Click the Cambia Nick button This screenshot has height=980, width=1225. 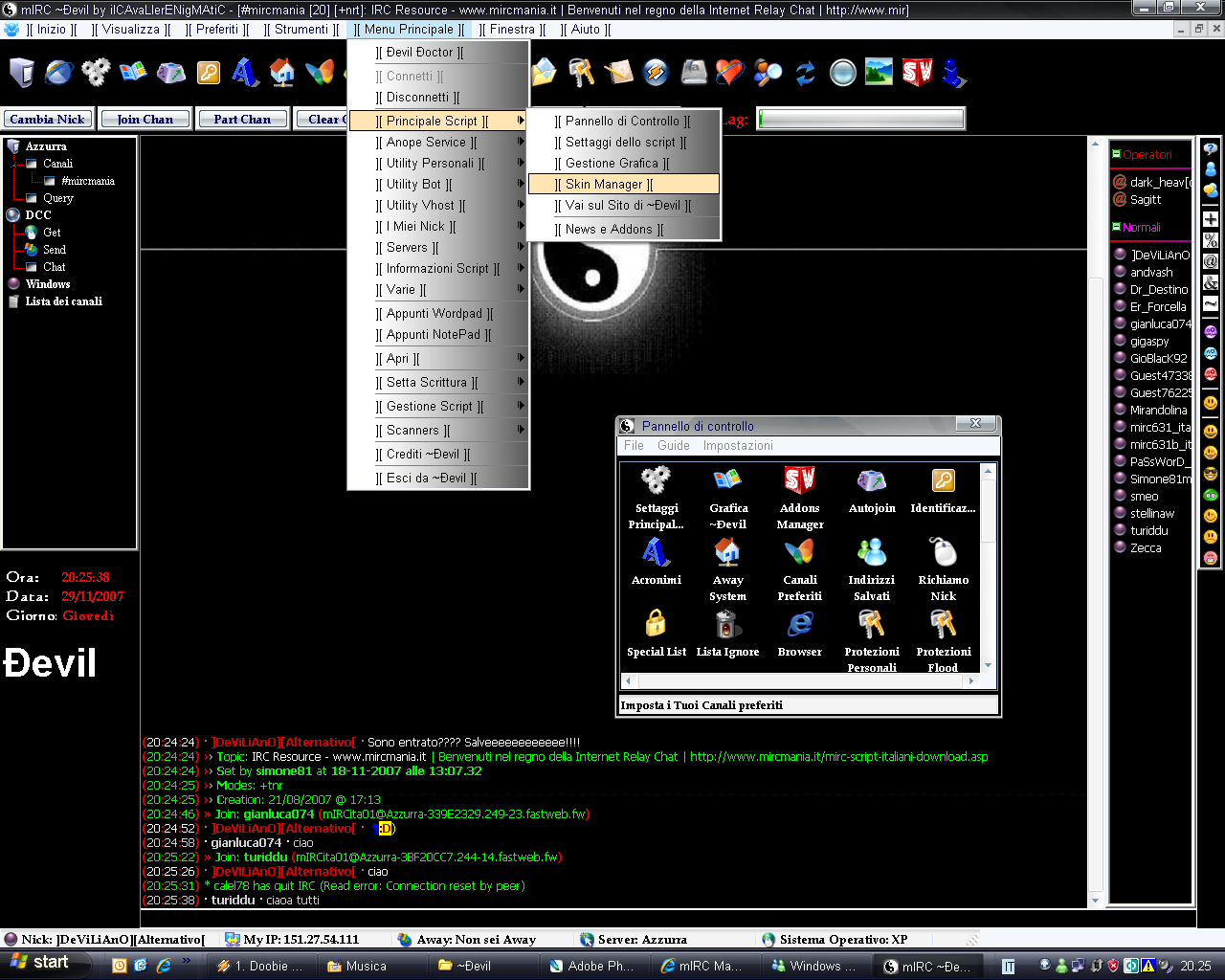point(47,120)
